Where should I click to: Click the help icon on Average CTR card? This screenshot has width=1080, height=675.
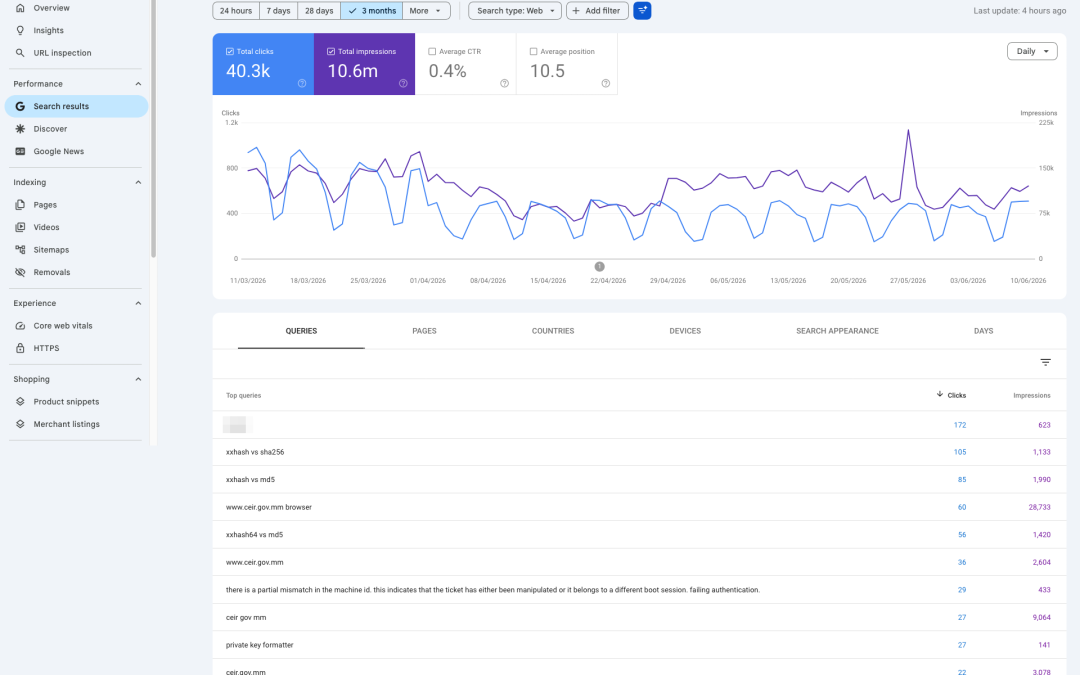click(x=504, y=83)
